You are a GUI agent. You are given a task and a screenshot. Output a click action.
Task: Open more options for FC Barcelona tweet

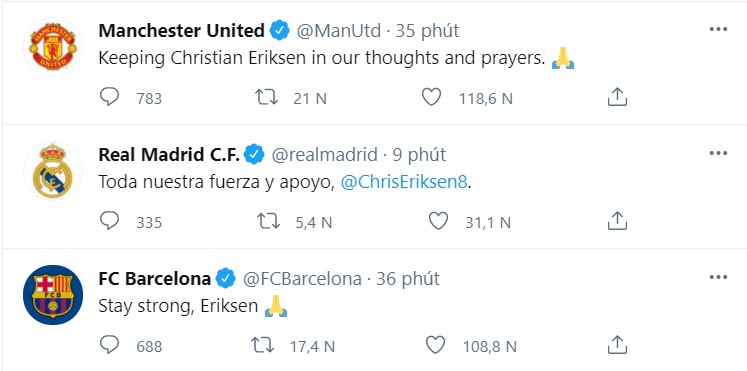pyautogui.click(x=718, y=277)
